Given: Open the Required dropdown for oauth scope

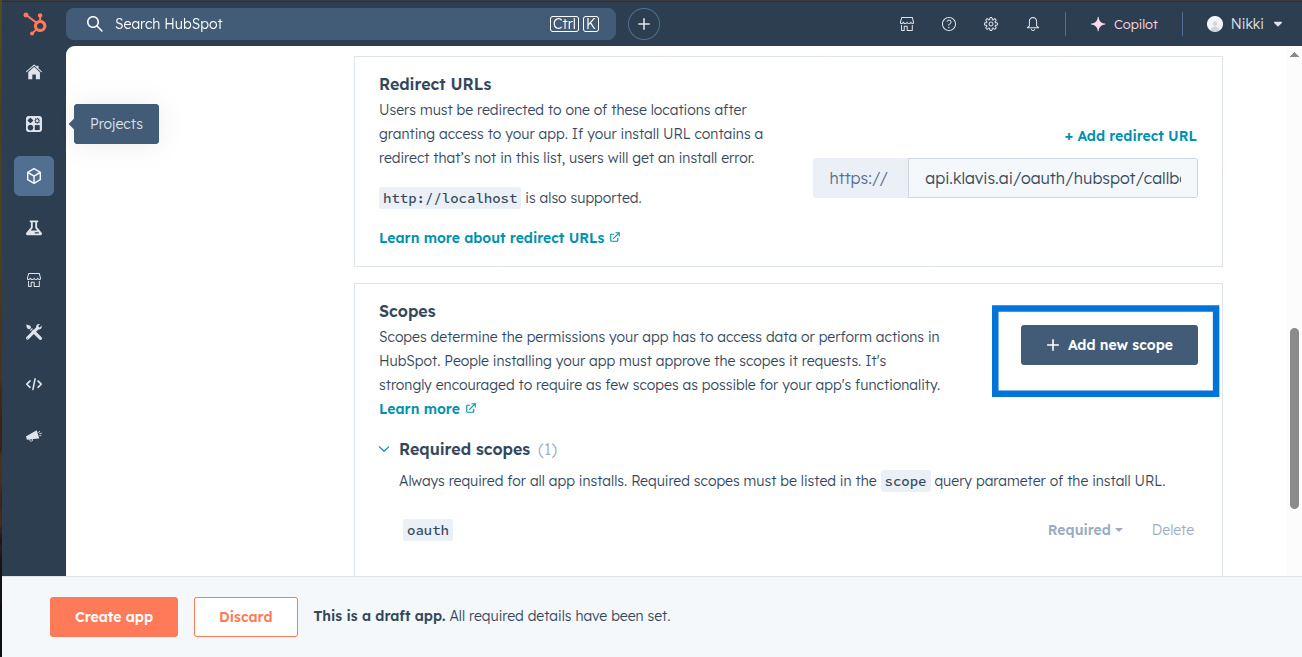Looking at the screenshot, I should [x=1085, y=530].
